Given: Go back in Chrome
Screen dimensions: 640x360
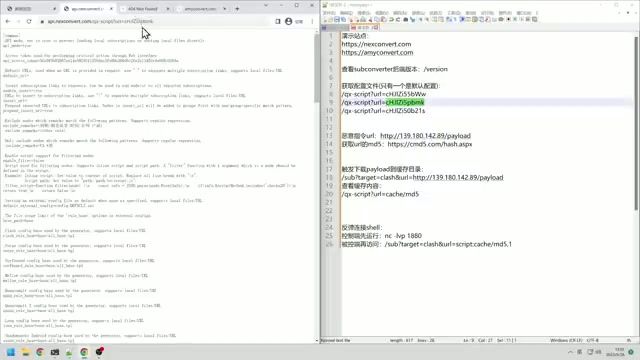Looking at the screenshot, I should [8, 21].
